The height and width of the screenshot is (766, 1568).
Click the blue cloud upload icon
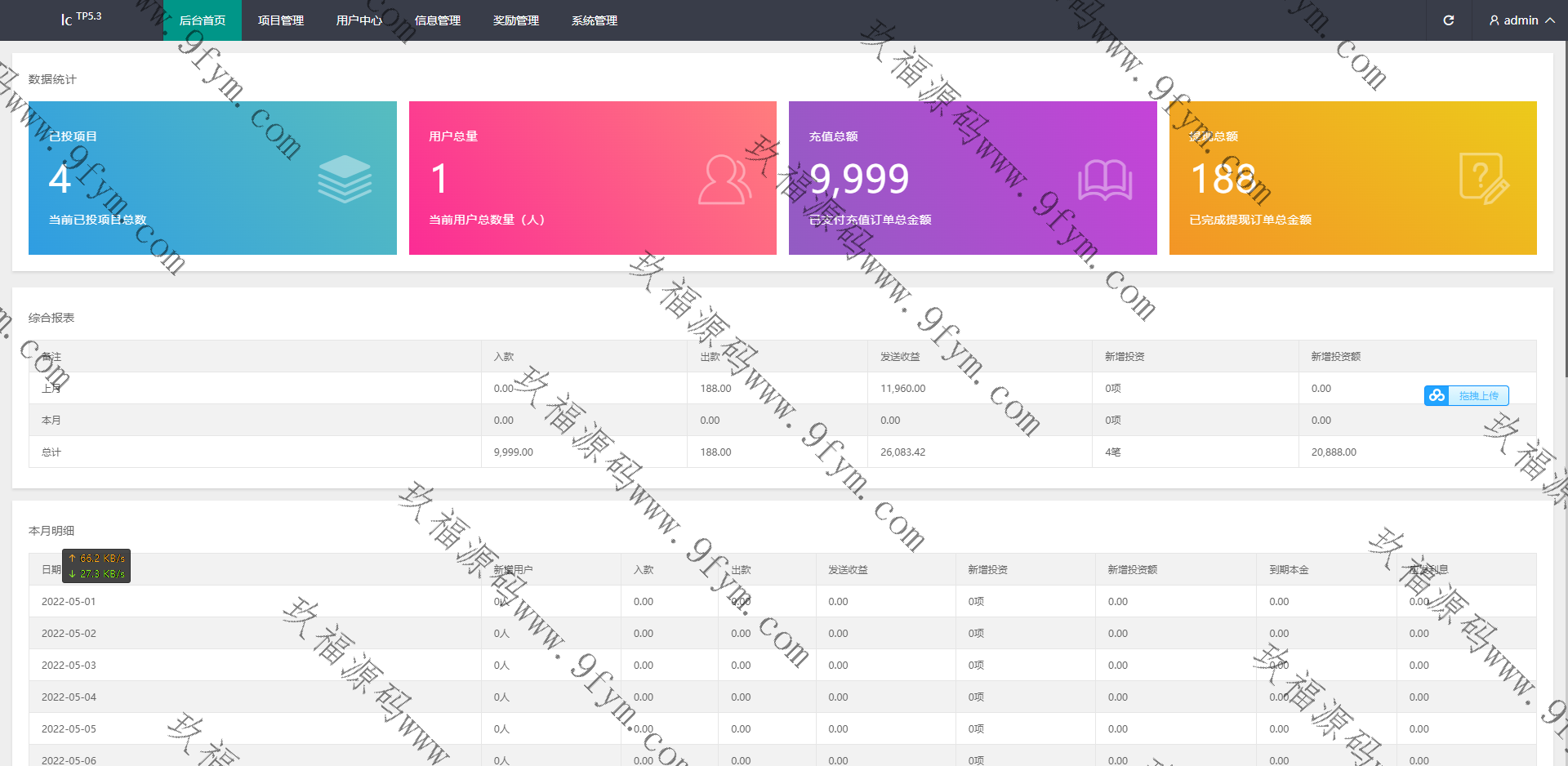click(1437, 395)
